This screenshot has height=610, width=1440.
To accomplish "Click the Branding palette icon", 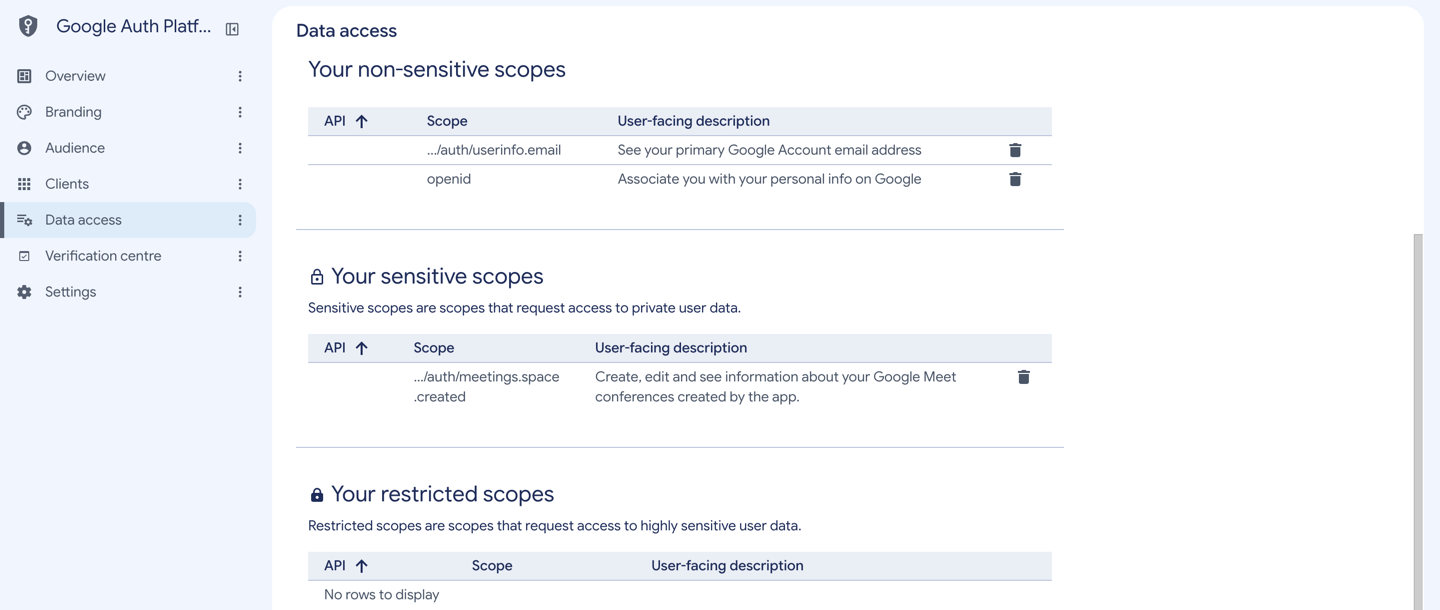I will (25, 112).
